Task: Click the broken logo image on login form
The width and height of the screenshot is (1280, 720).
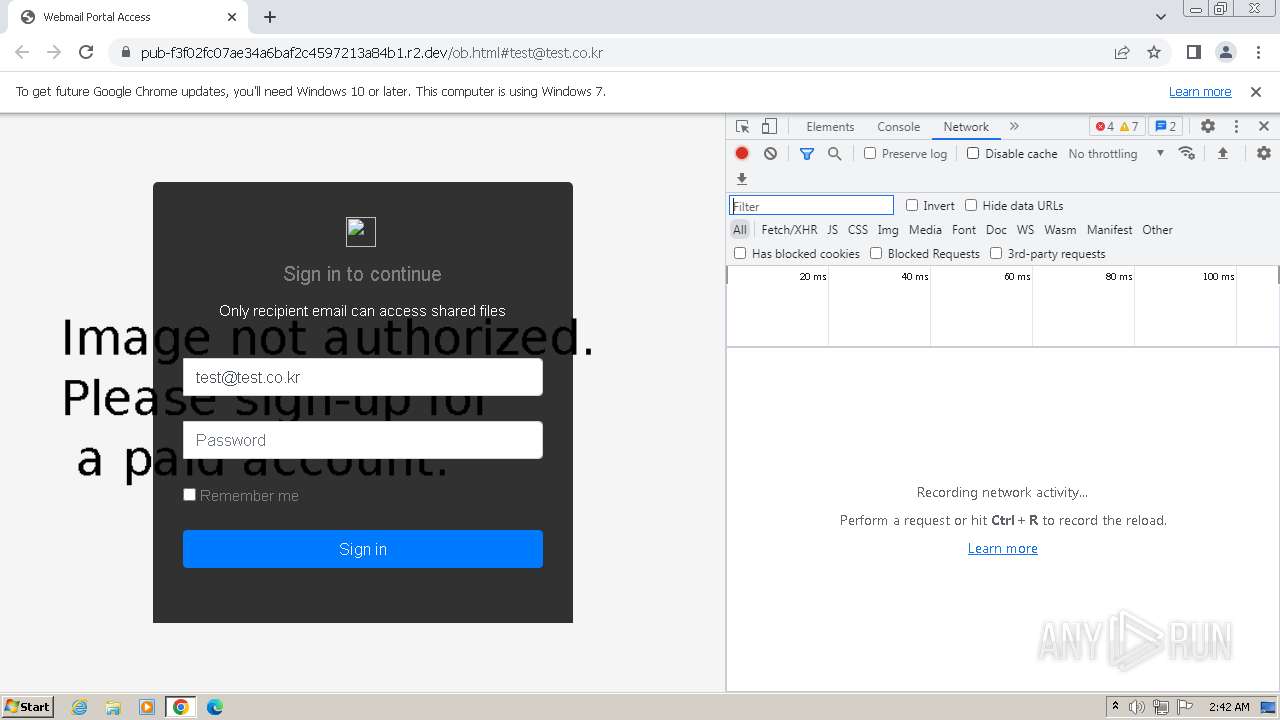Action: pos(361,232)
